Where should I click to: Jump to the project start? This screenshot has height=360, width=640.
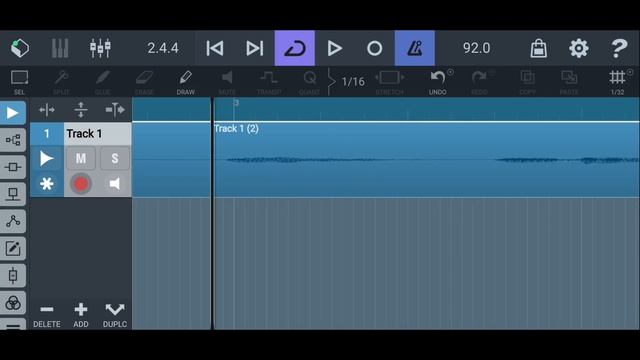point(215,48)
